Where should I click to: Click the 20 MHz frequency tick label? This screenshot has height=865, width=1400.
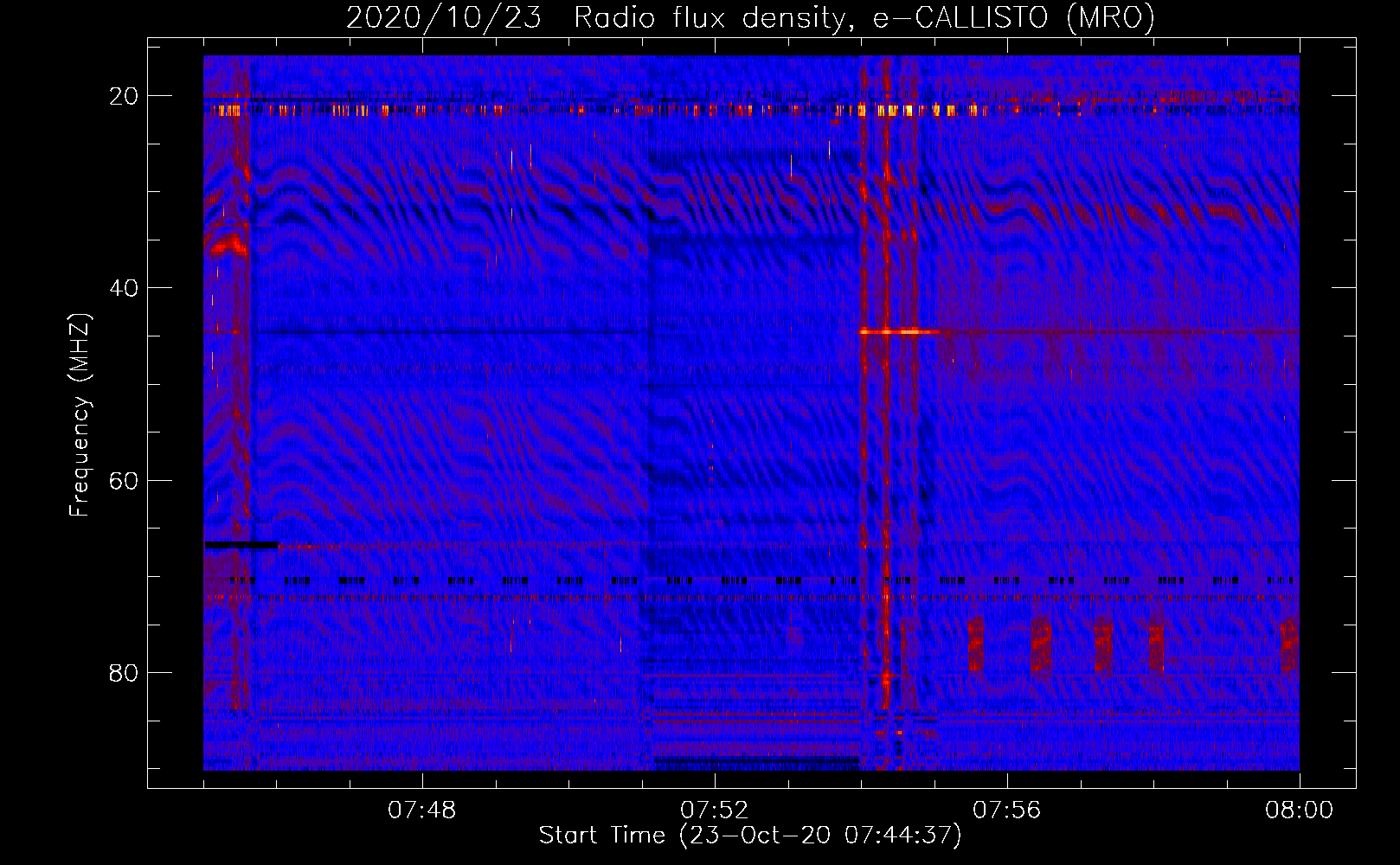pos(124,96)
